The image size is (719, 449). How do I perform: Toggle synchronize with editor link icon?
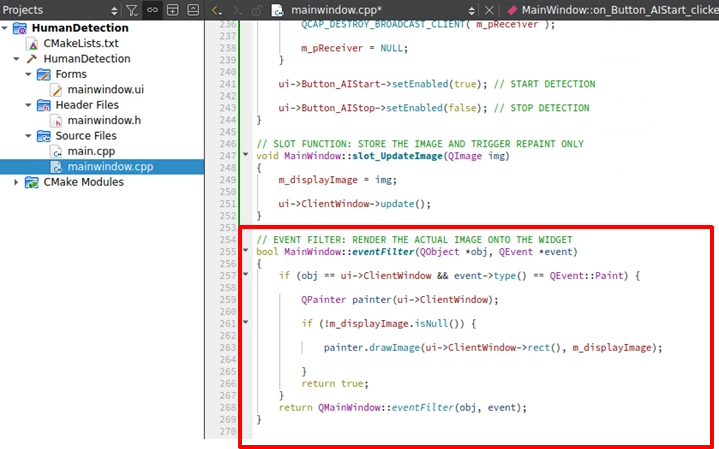coord(152,10)
